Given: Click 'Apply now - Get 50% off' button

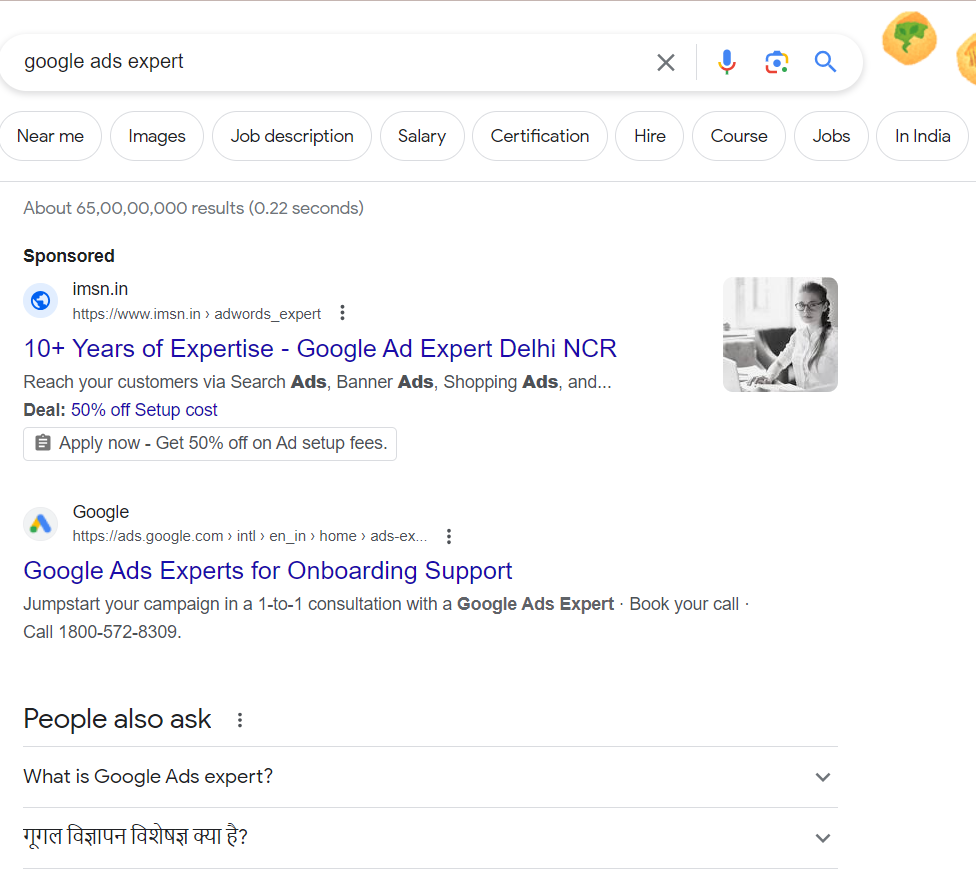Looking at the screenshot, I should click(209, 443).
